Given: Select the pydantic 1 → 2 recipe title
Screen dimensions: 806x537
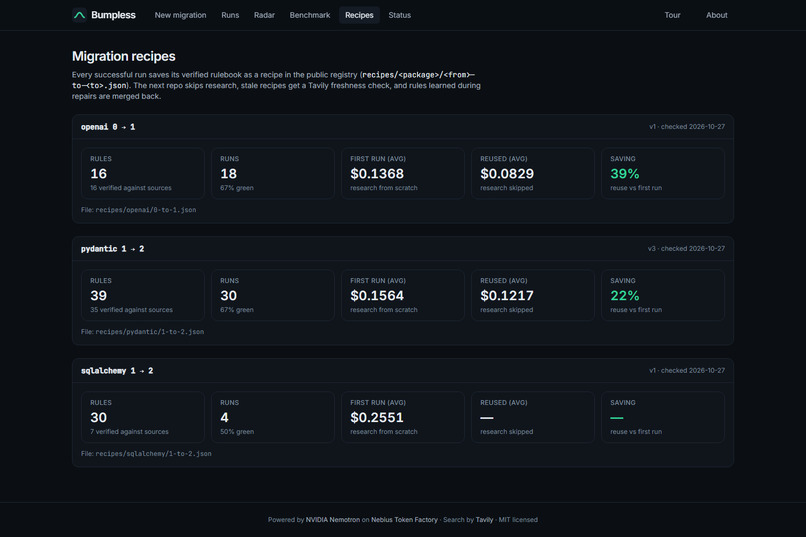Looking at the screenshot, I should tap(113, 249).
